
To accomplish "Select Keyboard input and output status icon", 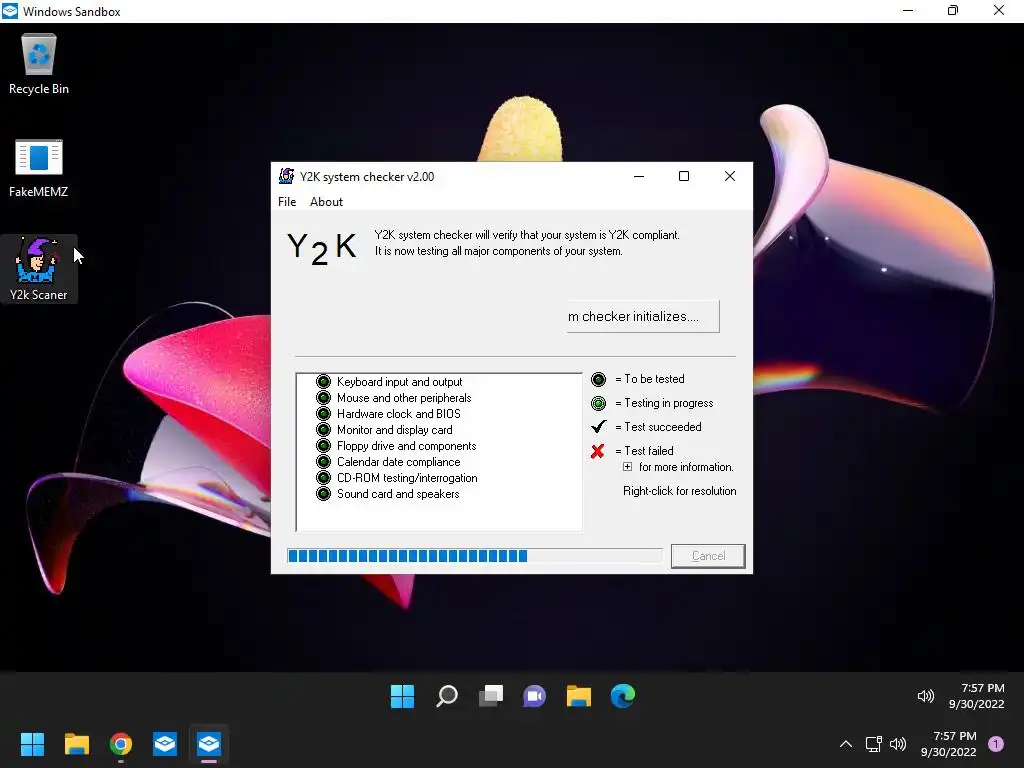I will [323, 381].
